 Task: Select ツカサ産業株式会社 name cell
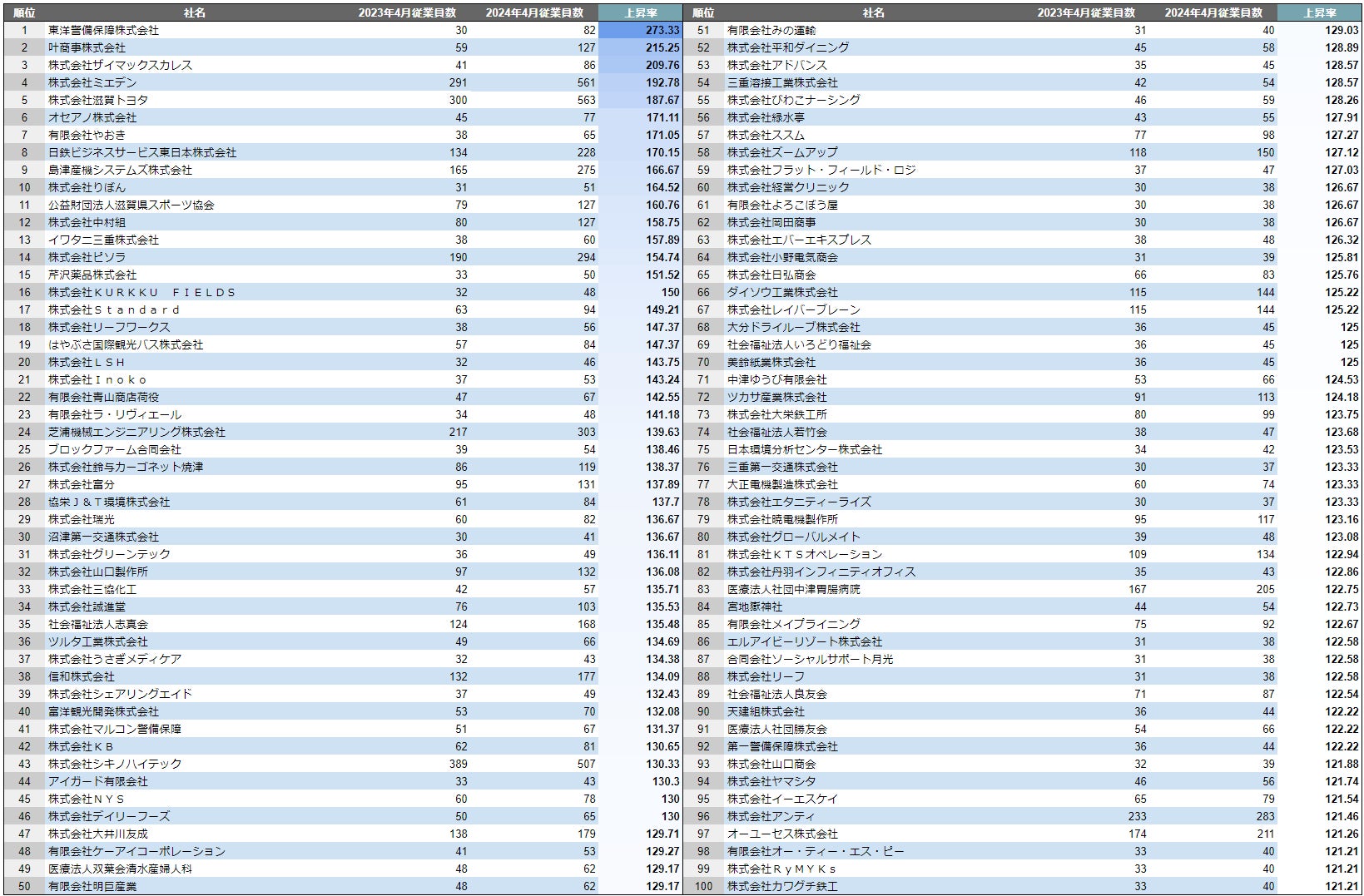[x=777, y=397]
